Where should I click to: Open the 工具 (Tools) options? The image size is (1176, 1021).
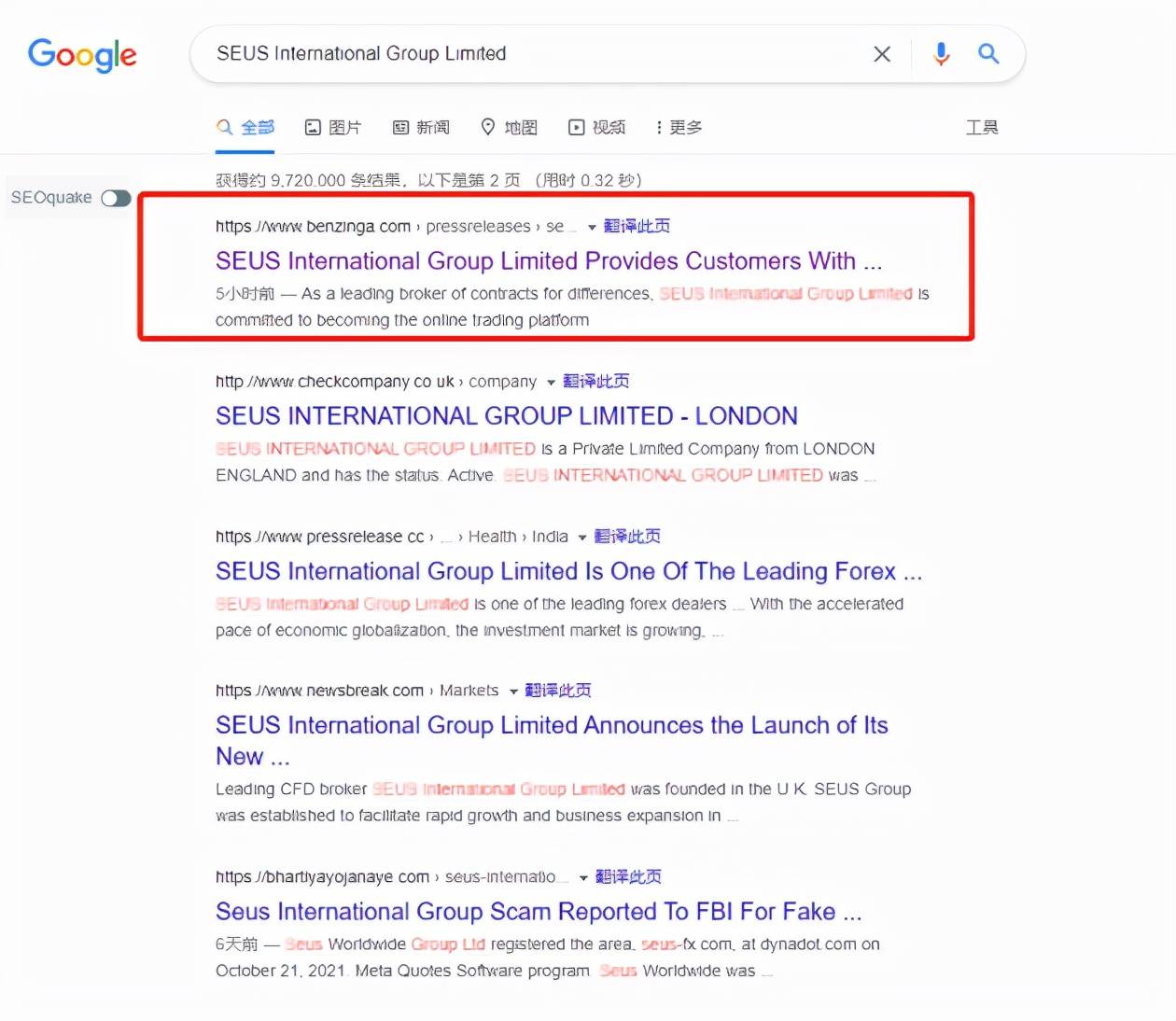pyautogui.click(x=982, y=128)
